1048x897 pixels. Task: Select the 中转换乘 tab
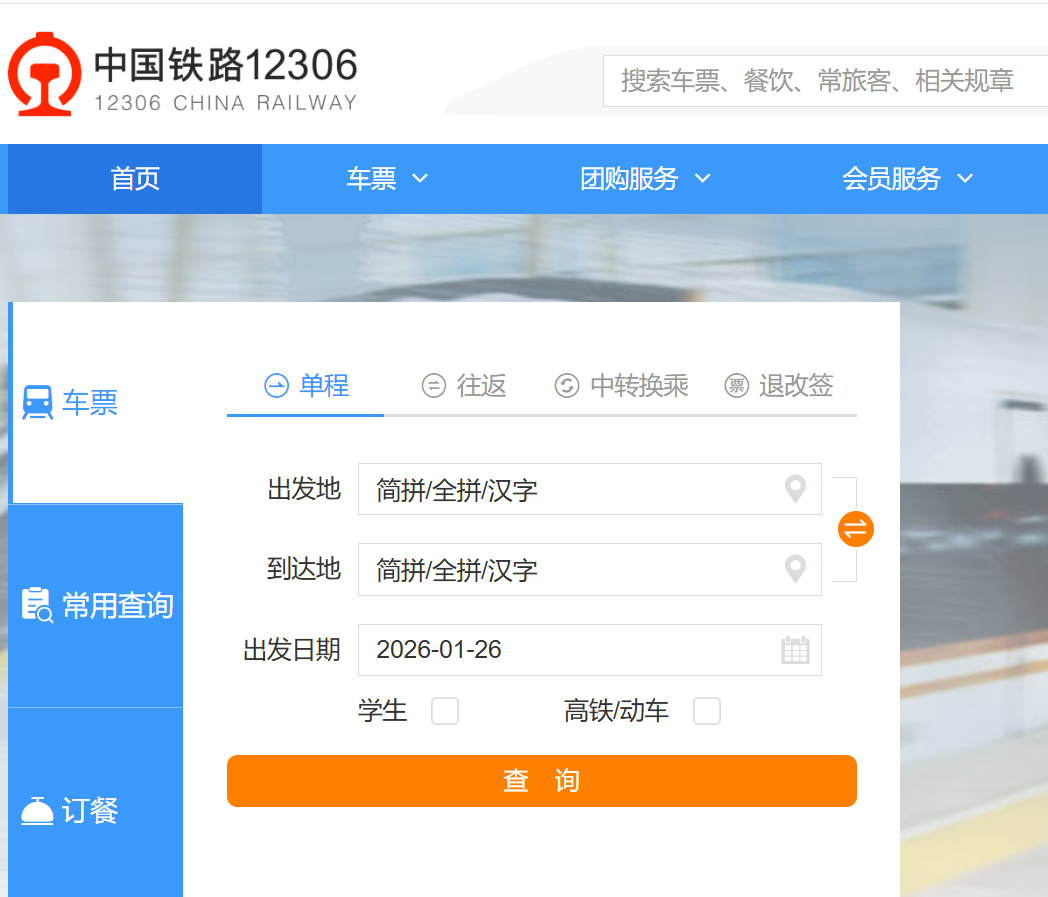coord(620,386)
